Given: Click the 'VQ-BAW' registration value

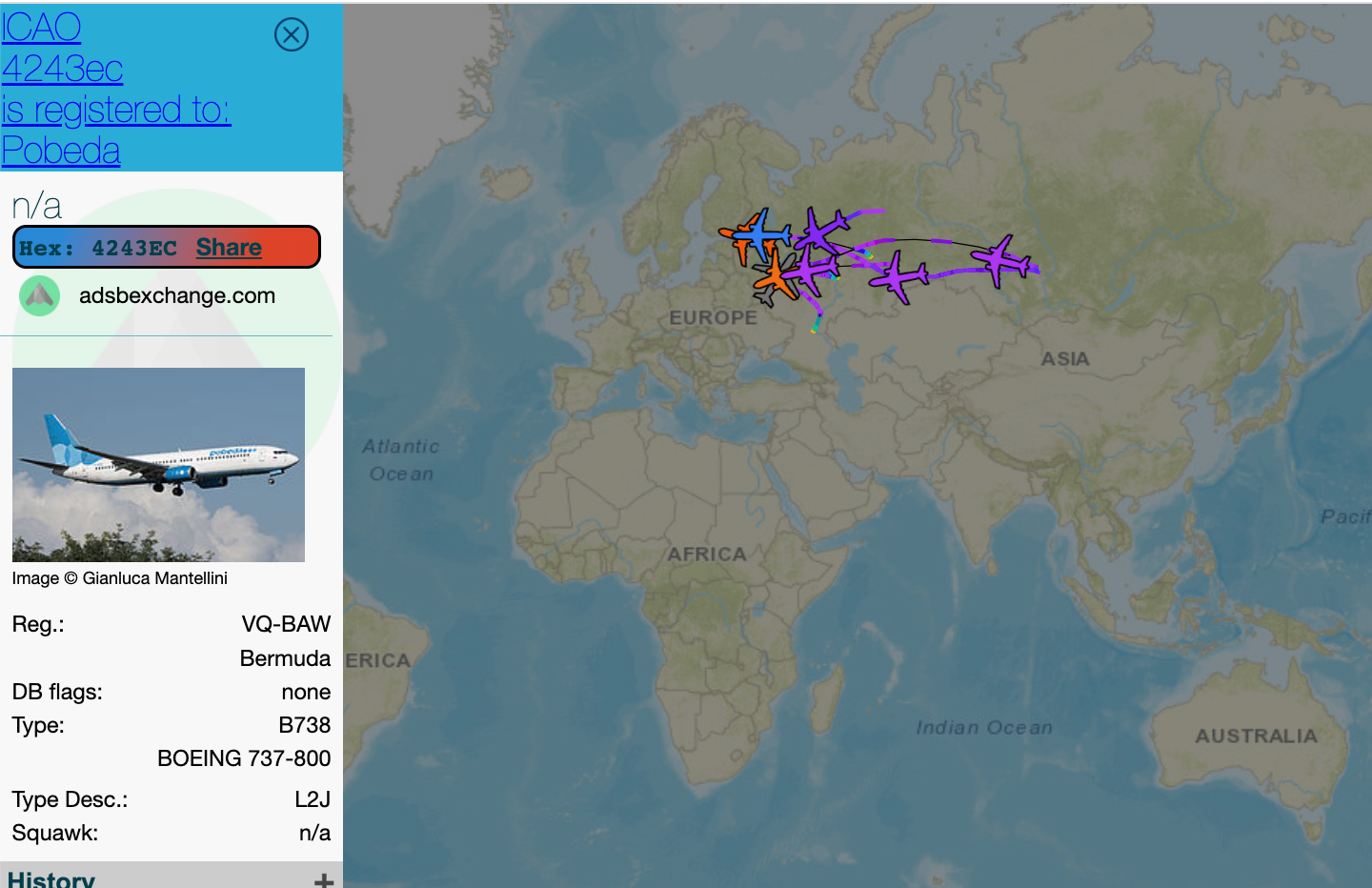Looking at the screenshot, I should point(286,624).
